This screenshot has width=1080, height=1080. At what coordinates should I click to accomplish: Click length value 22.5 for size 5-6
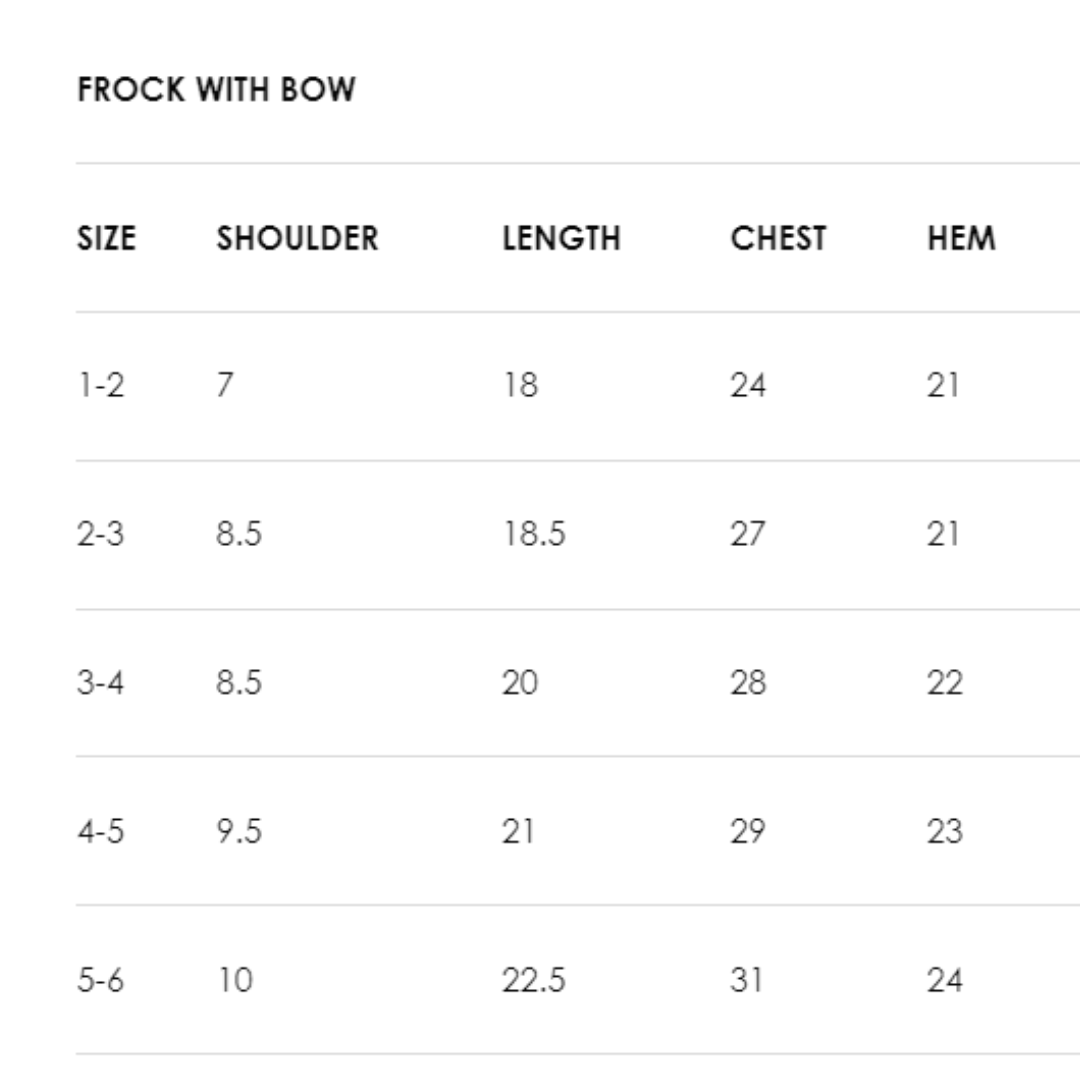(533, 980)
